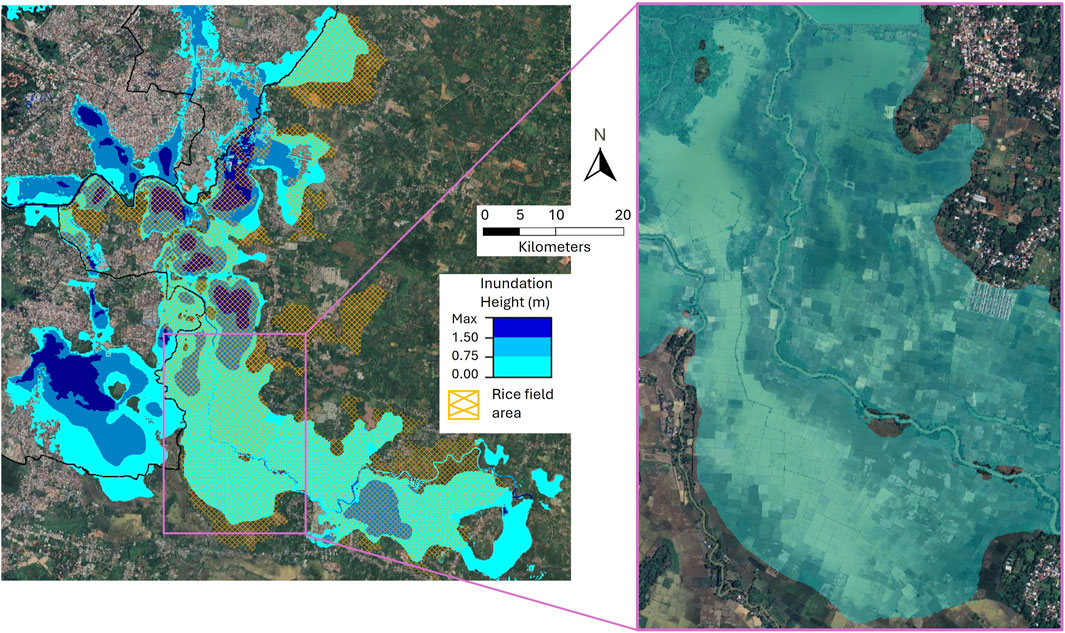Click the '20' scale bar number
Screen dimensions: 1065x633
pyautogui.click(x=623, y=215)
